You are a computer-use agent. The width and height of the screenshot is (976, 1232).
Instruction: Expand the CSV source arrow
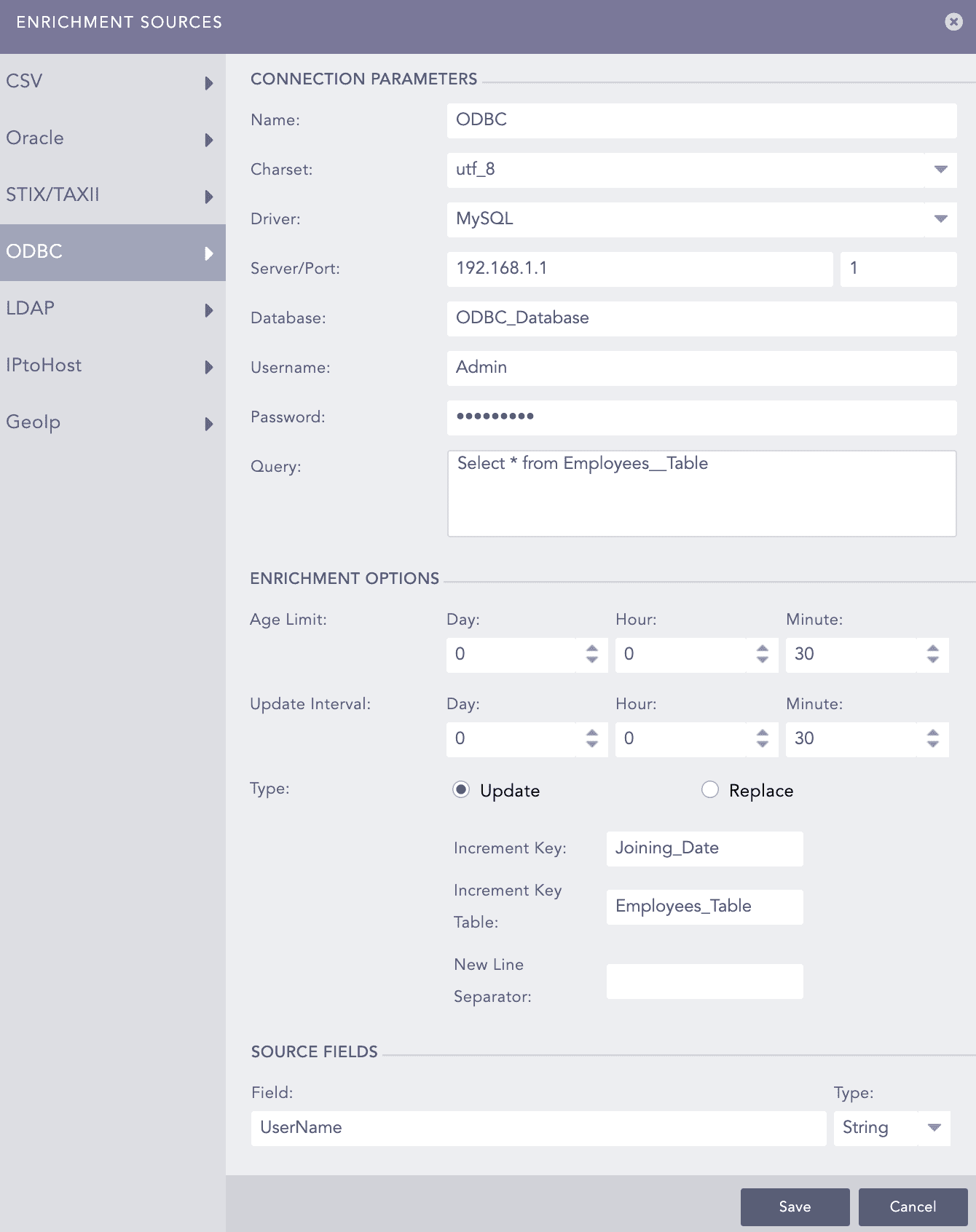point(209,83)
